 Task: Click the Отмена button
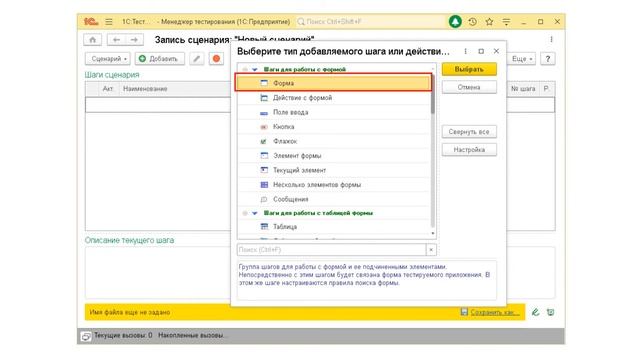pyautogui.click(x=469, y=87)
